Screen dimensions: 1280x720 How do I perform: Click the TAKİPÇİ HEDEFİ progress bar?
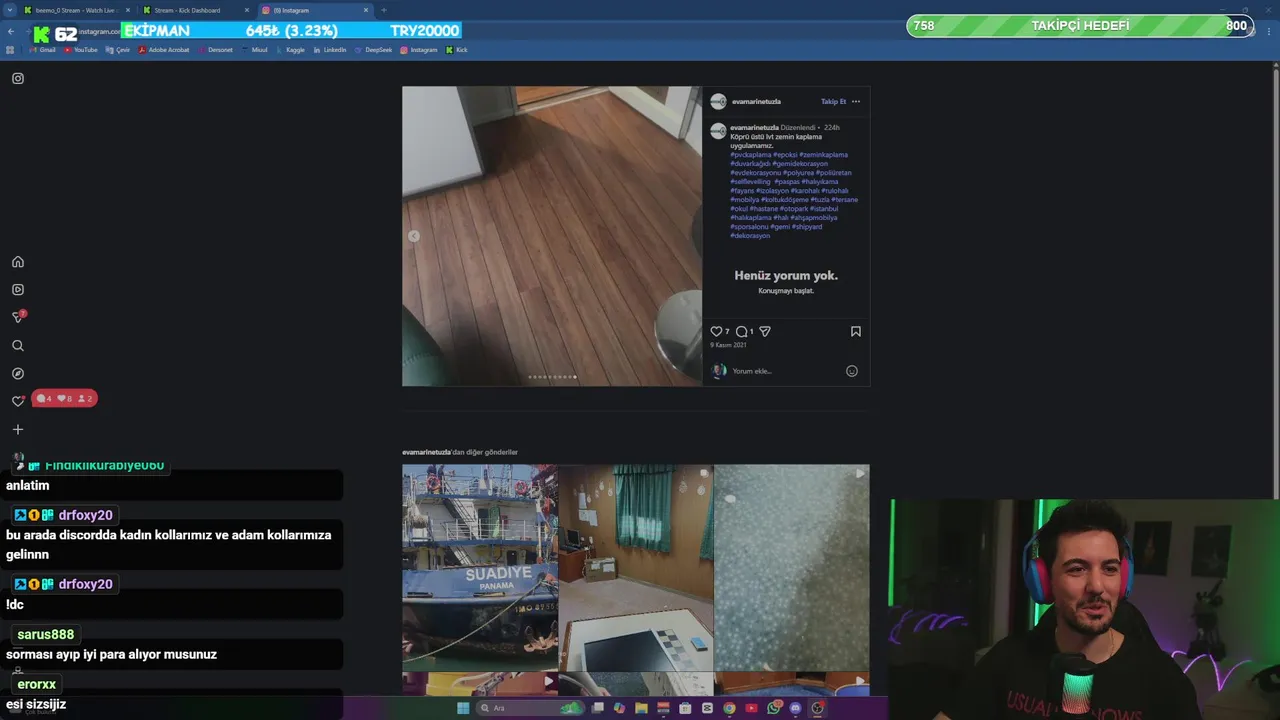click(x=1081, y=25)
